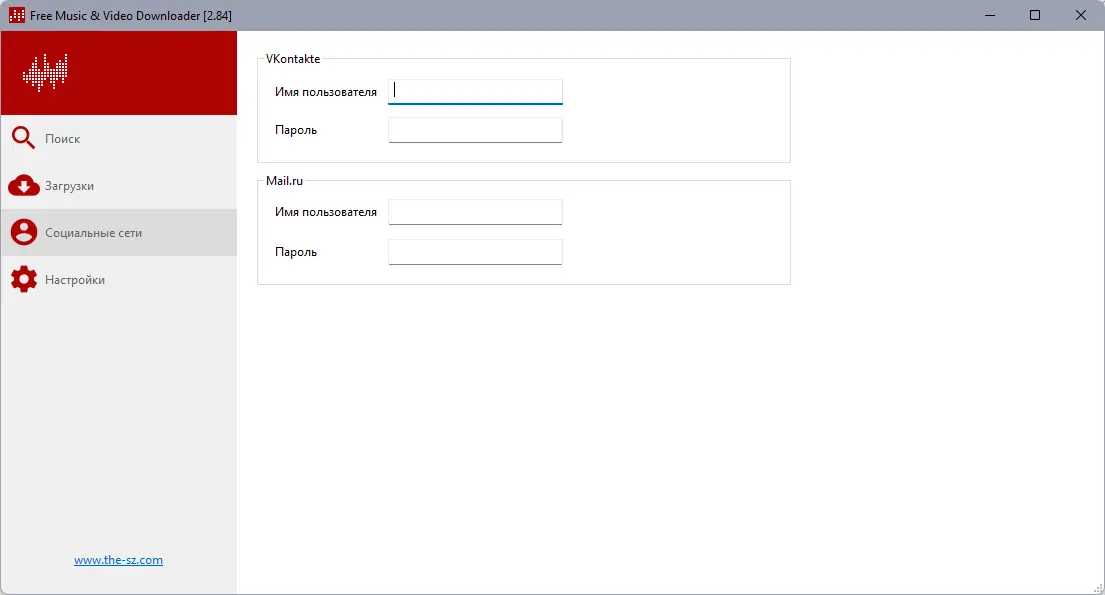Click the cloud download icon
The image size is (1105, 595).
coord(23,185)
